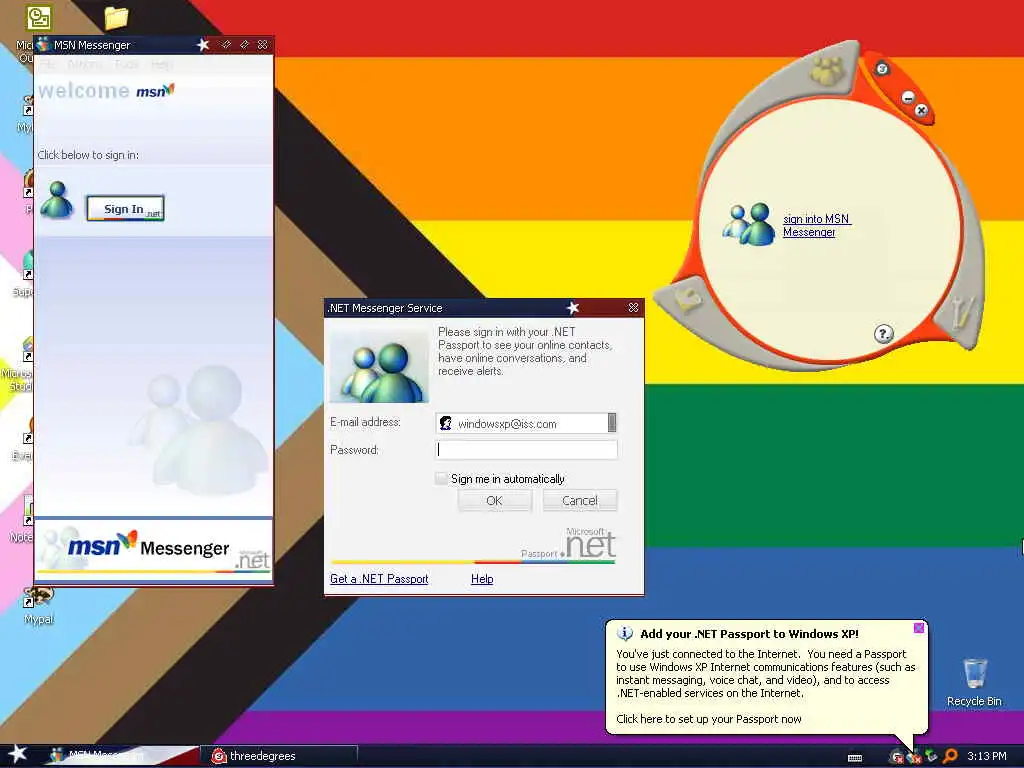
Task: Open the Tools menu in MSN Messenger
Action: (x=126, y=64)
